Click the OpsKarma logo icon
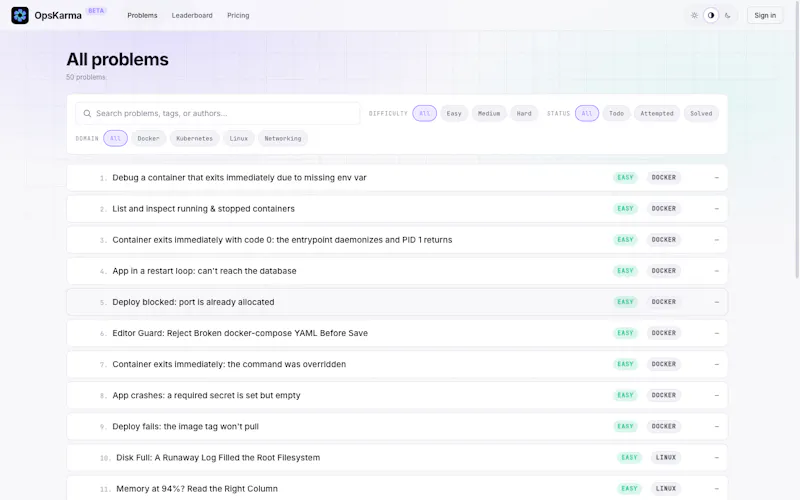The width and height of the screenshot is (800, 500). [20, 15]
